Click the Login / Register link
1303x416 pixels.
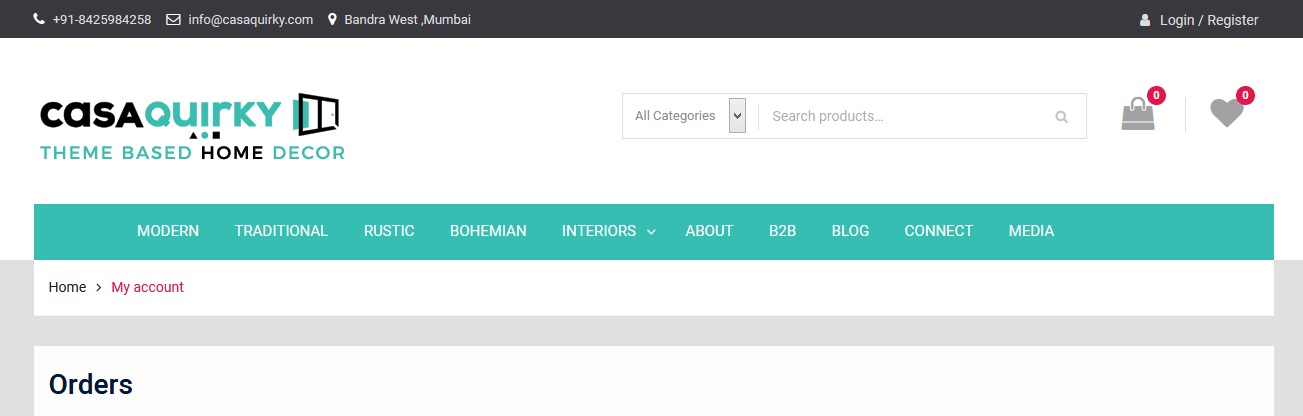pyautogui.click(x=1208, y=20)
